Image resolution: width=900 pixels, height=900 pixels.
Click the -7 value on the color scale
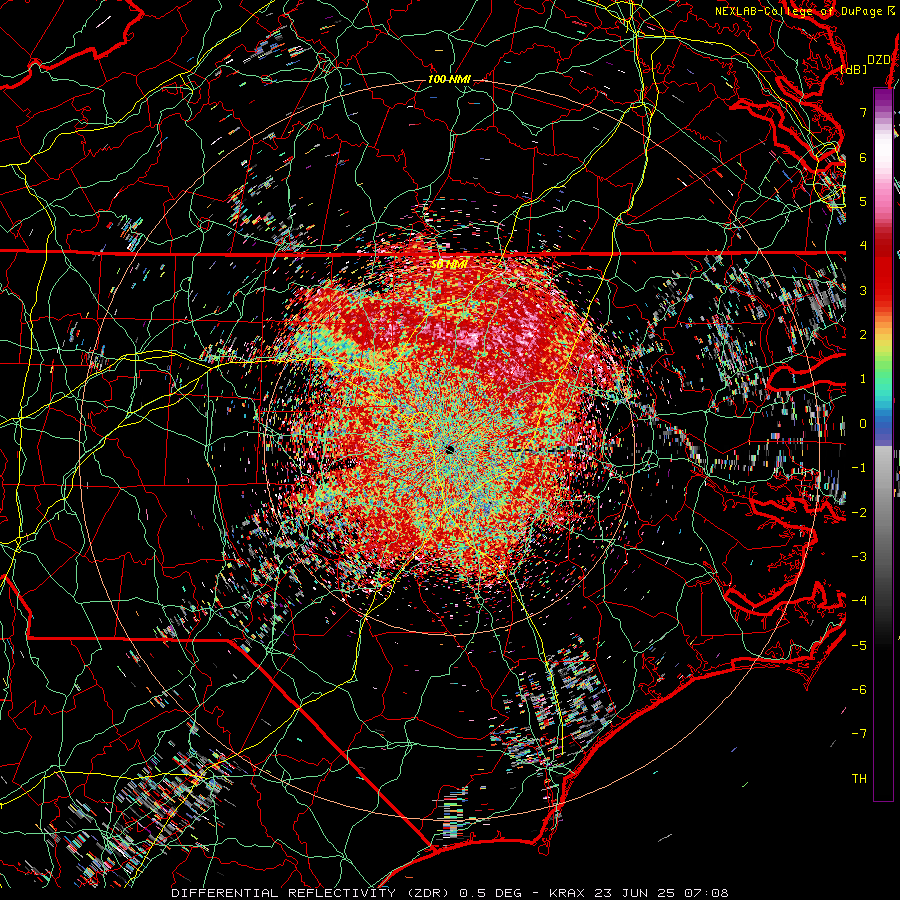pyautogui.click(x=859, y=734)
